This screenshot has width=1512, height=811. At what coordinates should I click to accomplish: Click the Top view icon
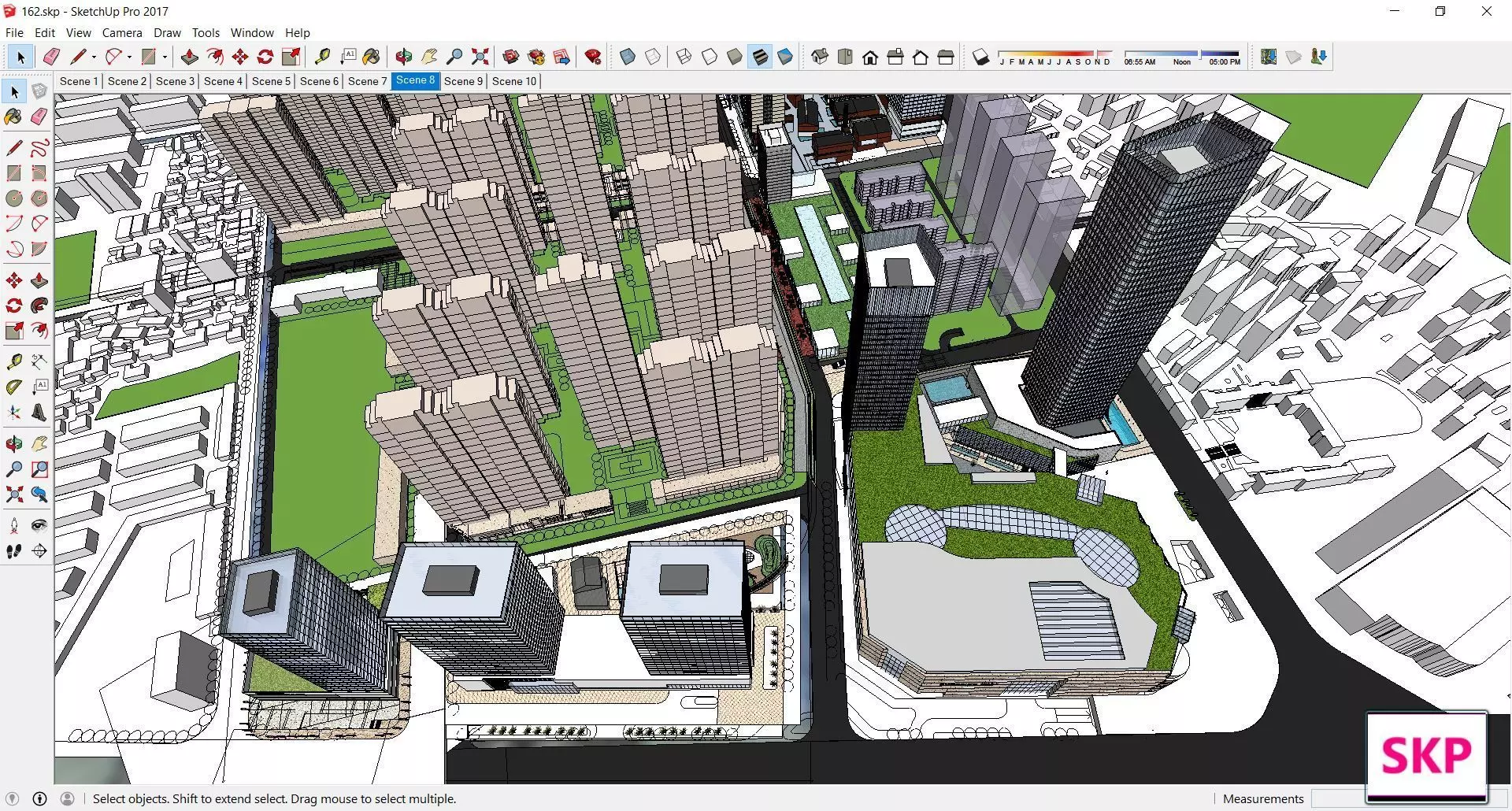tap(845, 57)
